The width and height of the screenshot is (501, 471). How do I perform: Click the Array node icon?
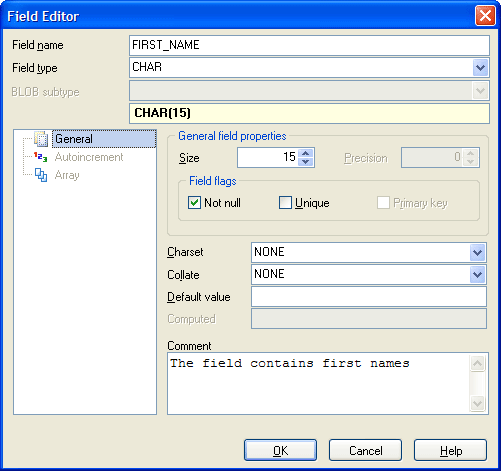(41, 175)
